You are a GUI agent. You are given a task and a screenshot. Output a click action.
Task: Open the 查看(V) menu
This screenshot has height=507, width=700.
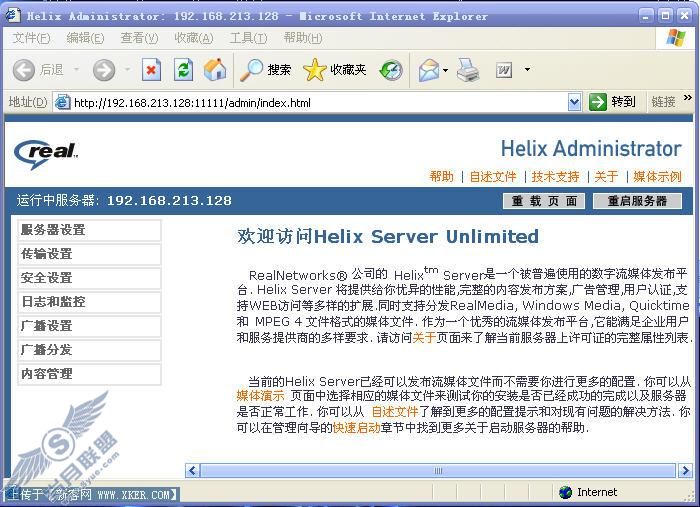pyautogui.click(x=139, y=38)
